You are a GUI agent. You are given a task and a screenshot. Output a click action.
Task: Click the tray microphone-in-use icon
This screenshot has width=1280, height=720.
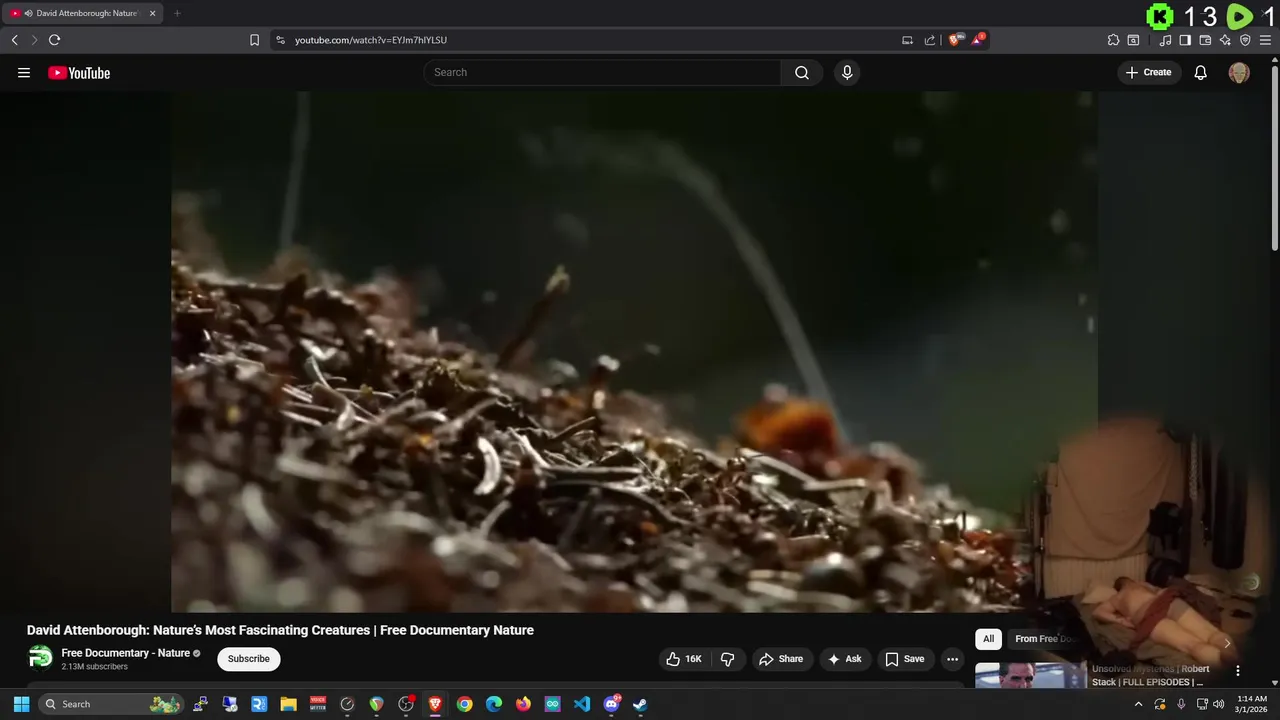pyautogui.click(x=1181, y=704)
